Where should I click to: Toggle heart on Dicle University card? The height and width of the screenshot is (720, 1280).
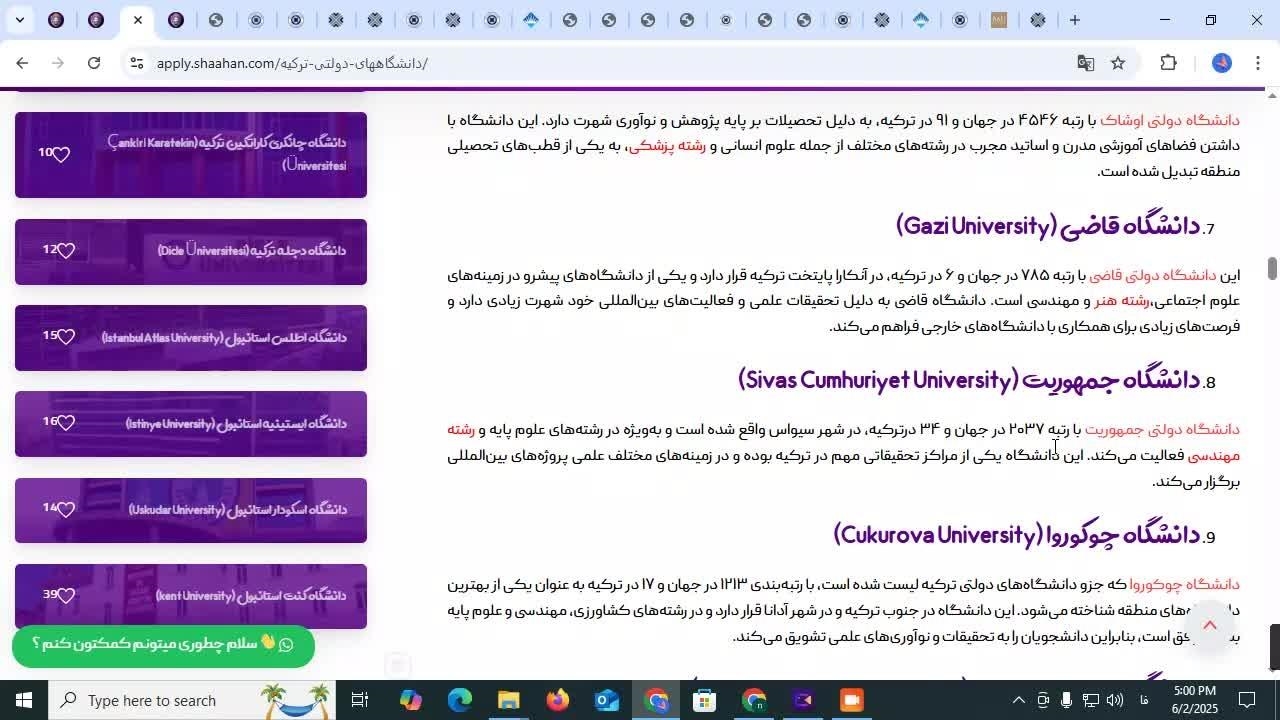pos(65,251)
